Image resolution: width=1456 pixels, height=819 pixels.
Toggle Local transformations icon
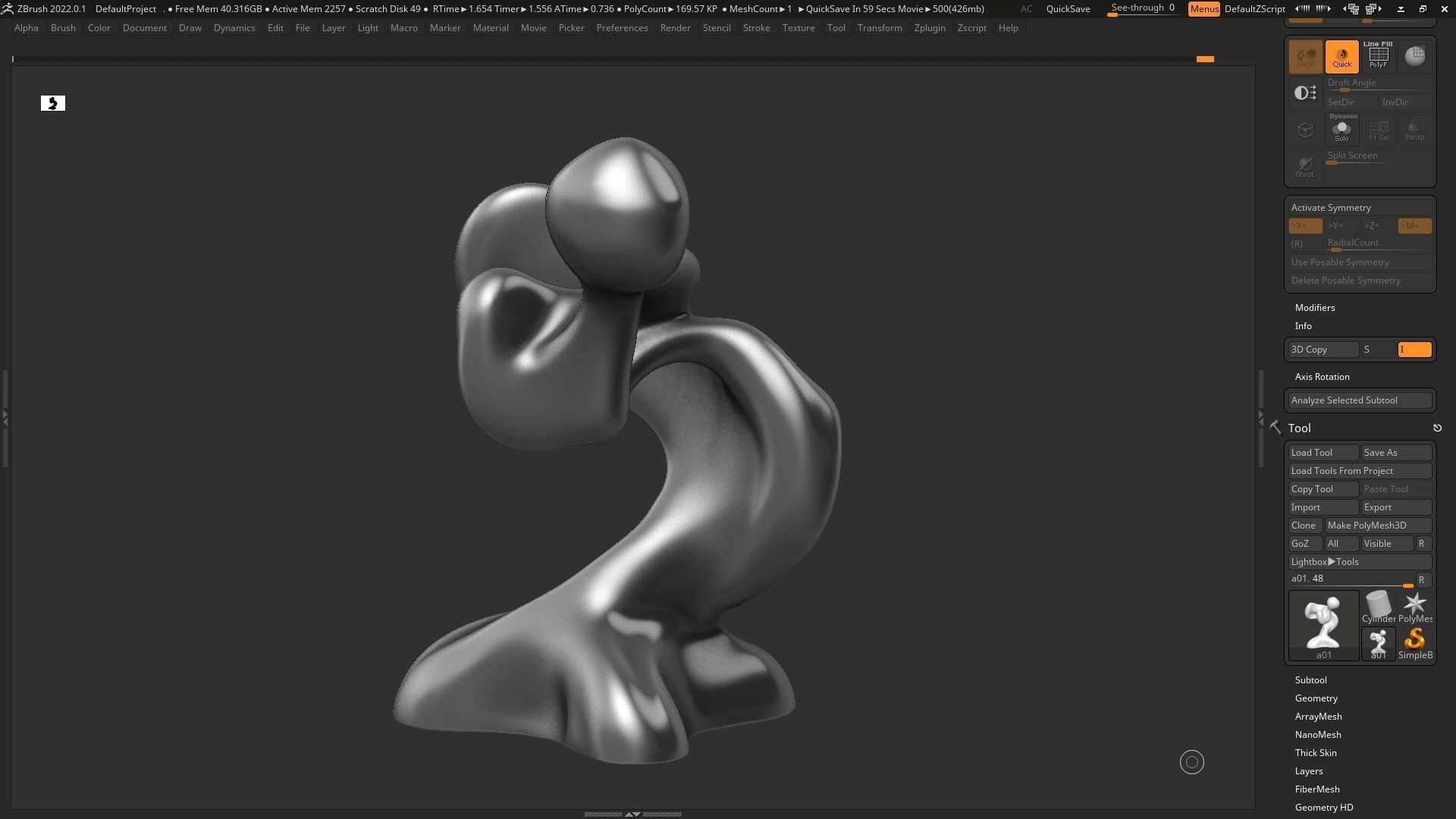click(1305, 57)
